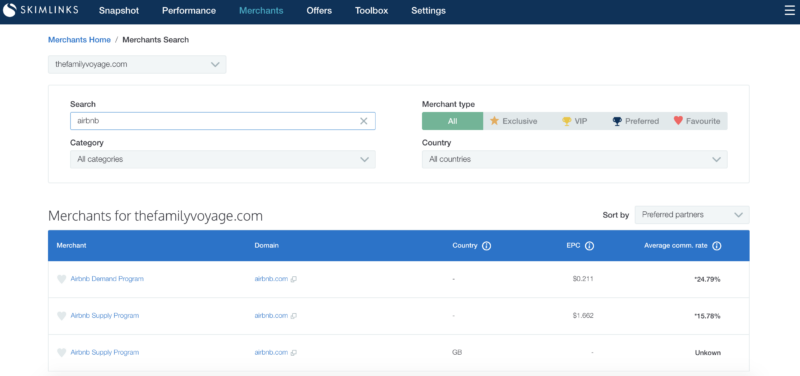Select All merchant types
Image resolution: width=800 pixels, height=376 pixels.
[453, 121]
